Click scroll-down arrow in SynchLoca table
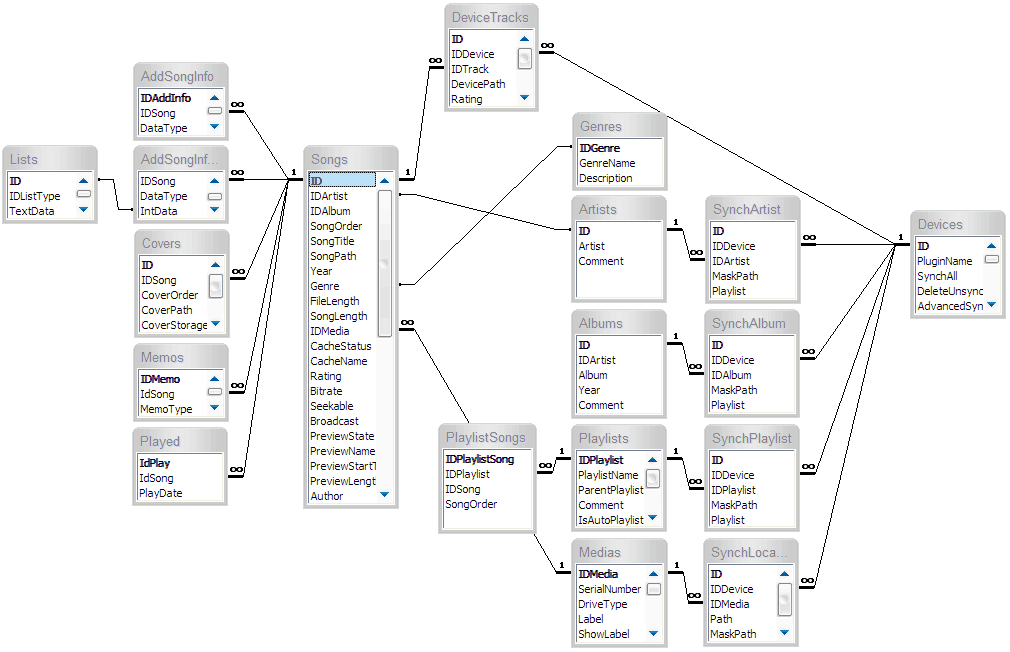Screen dimensions: 1010x652 click(x=784, y=633)
